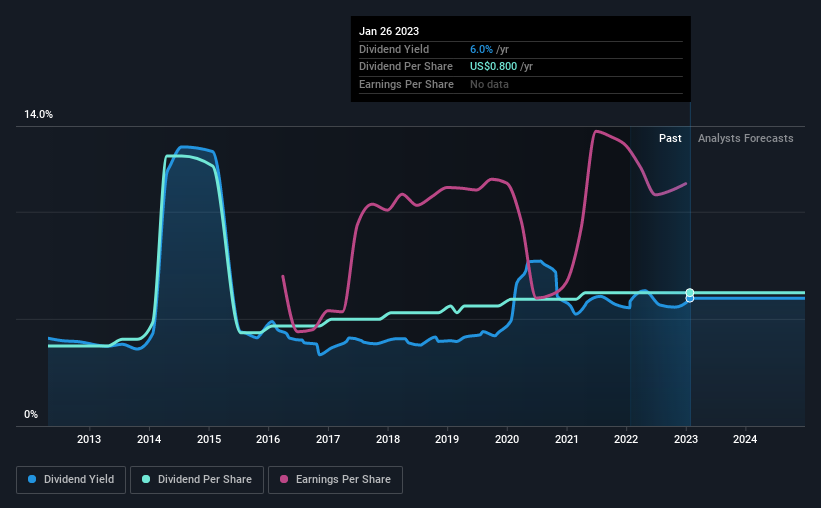Image resolution: width=821 pixels, height=508 pixels.
Task: Click the 2022 x-axis label
Action: tap(626, 439)
